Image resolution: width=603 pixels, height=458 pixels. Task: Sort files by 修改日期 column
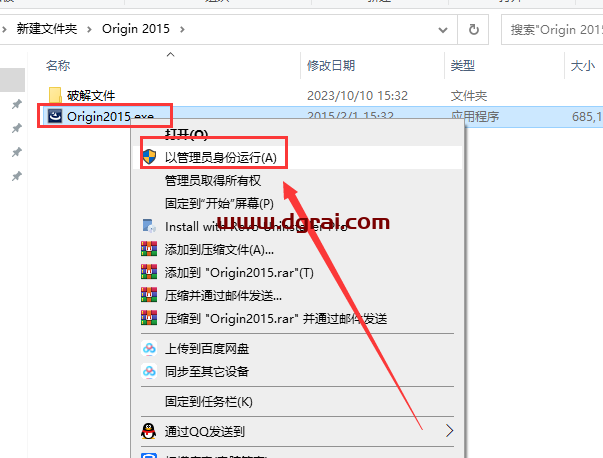(331, 66)
